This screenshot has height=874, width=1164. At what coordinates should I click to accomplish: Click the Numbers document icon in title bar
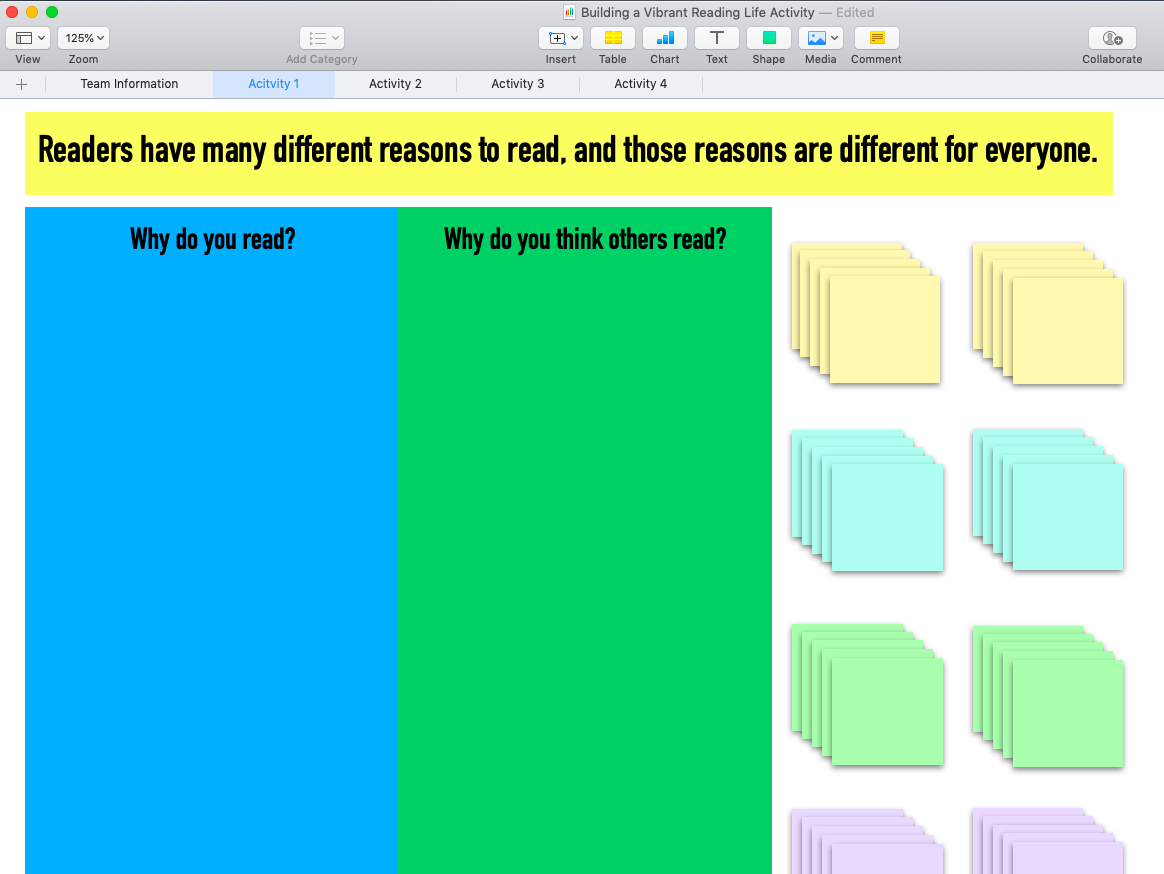coord(569,12)
